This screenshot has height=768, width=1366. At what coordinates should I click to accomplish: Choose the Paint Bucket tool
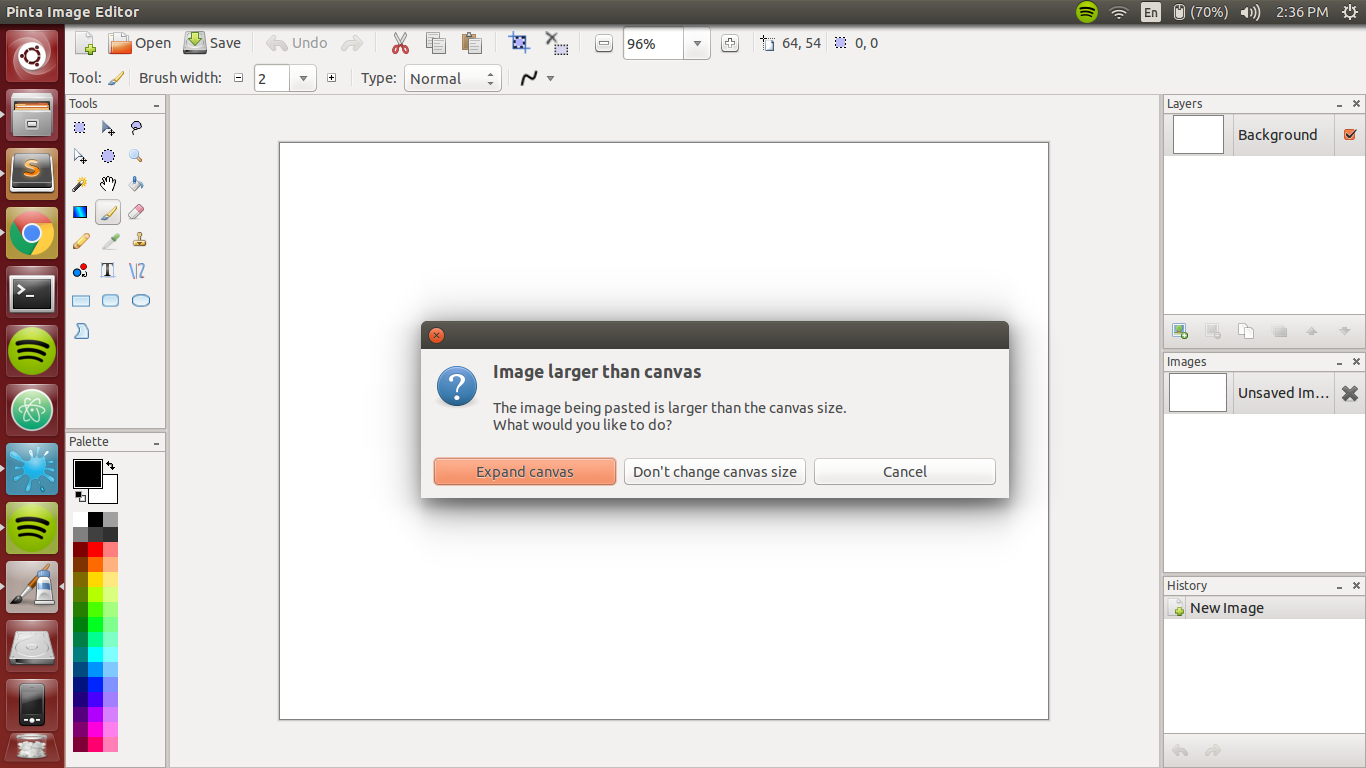(137, 184)
